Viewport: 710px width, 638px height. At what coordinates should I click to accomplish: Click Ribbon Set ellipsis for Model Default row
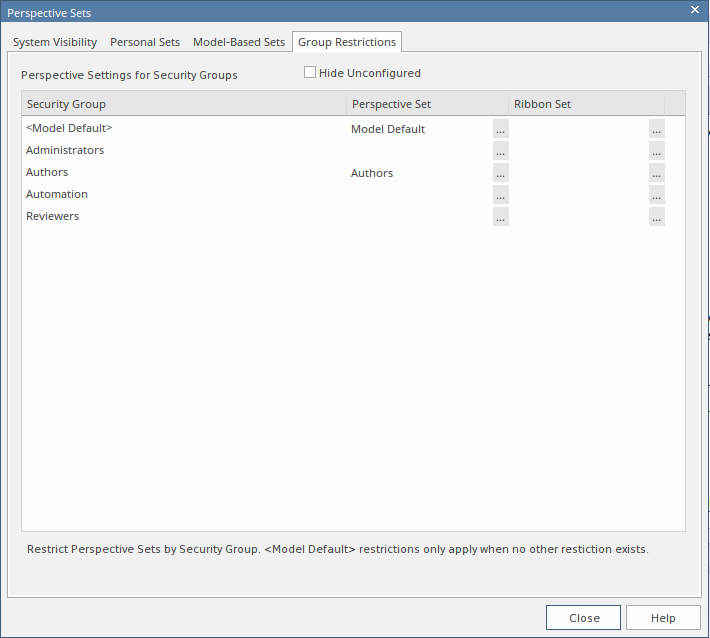coord(656,129)
